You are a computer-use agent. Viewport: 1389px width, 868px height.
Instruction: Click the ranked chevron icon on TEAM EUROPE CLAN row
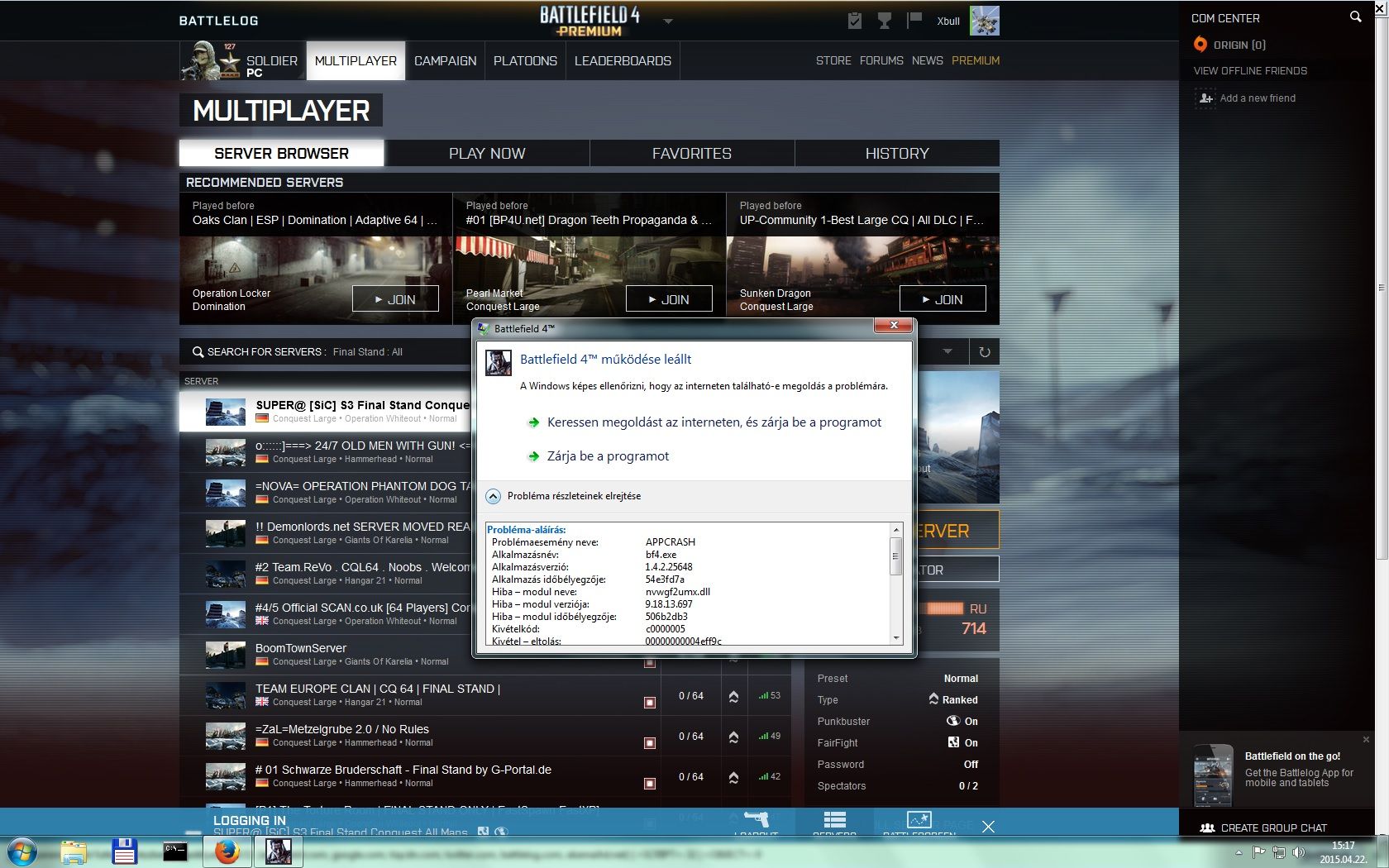tap(733, 696)
